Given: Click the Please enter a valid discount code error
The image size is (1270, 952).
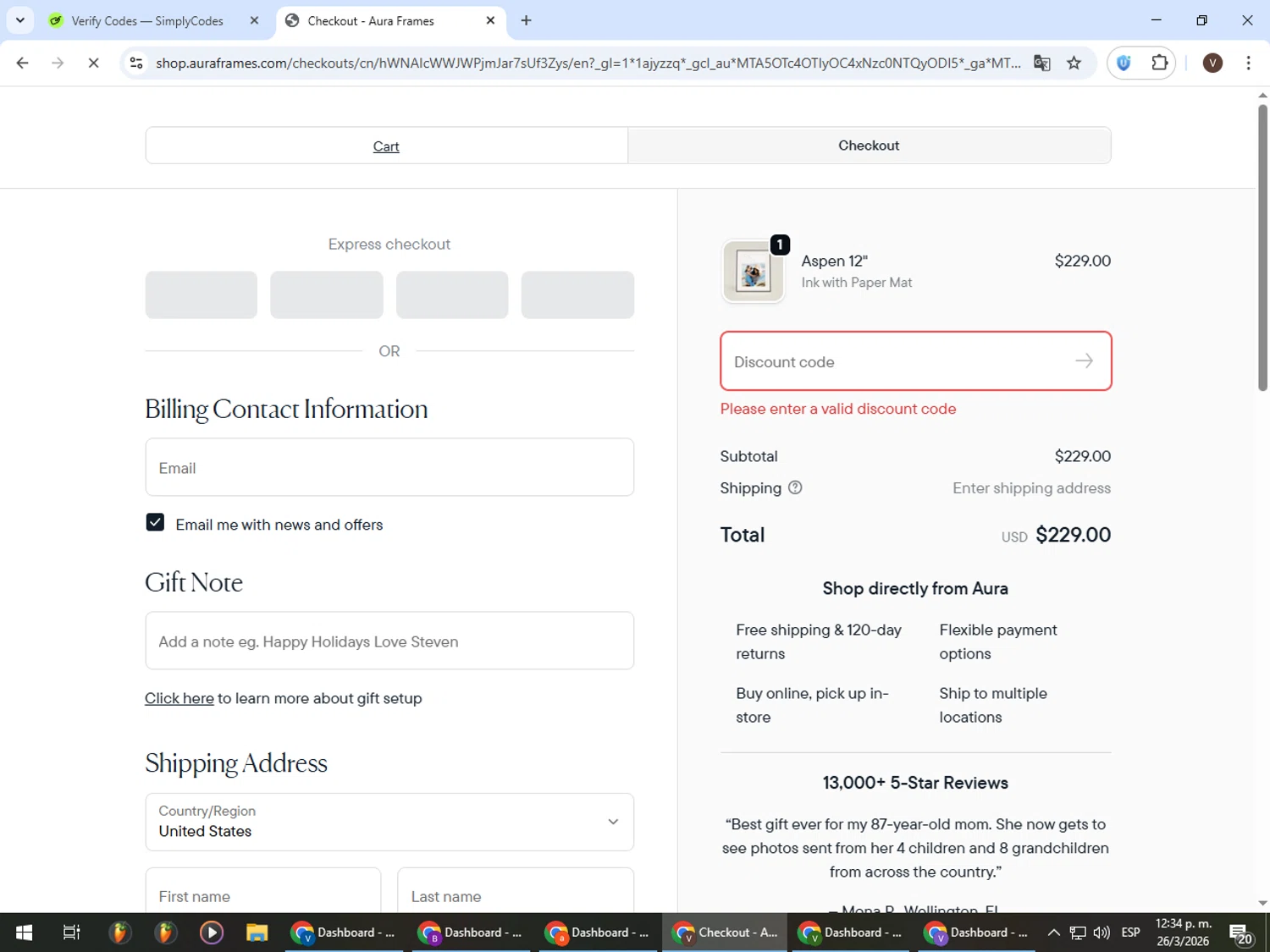Looking at the screenshot, I should 838,409.
